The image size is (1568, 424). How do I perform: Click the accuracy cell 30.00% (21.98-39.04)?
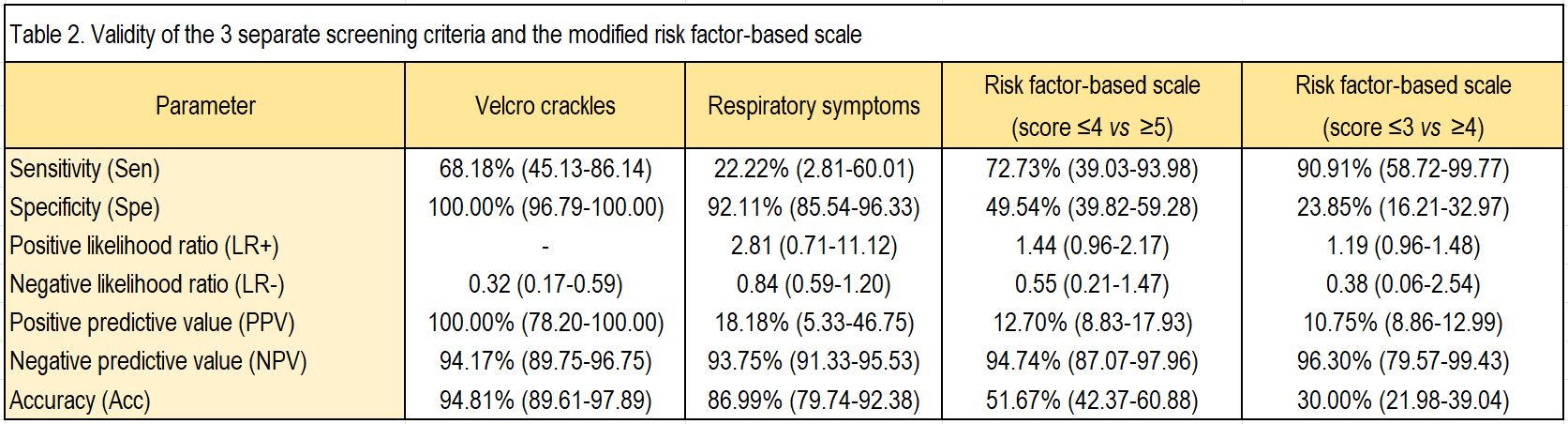(x=1403, y=401)
